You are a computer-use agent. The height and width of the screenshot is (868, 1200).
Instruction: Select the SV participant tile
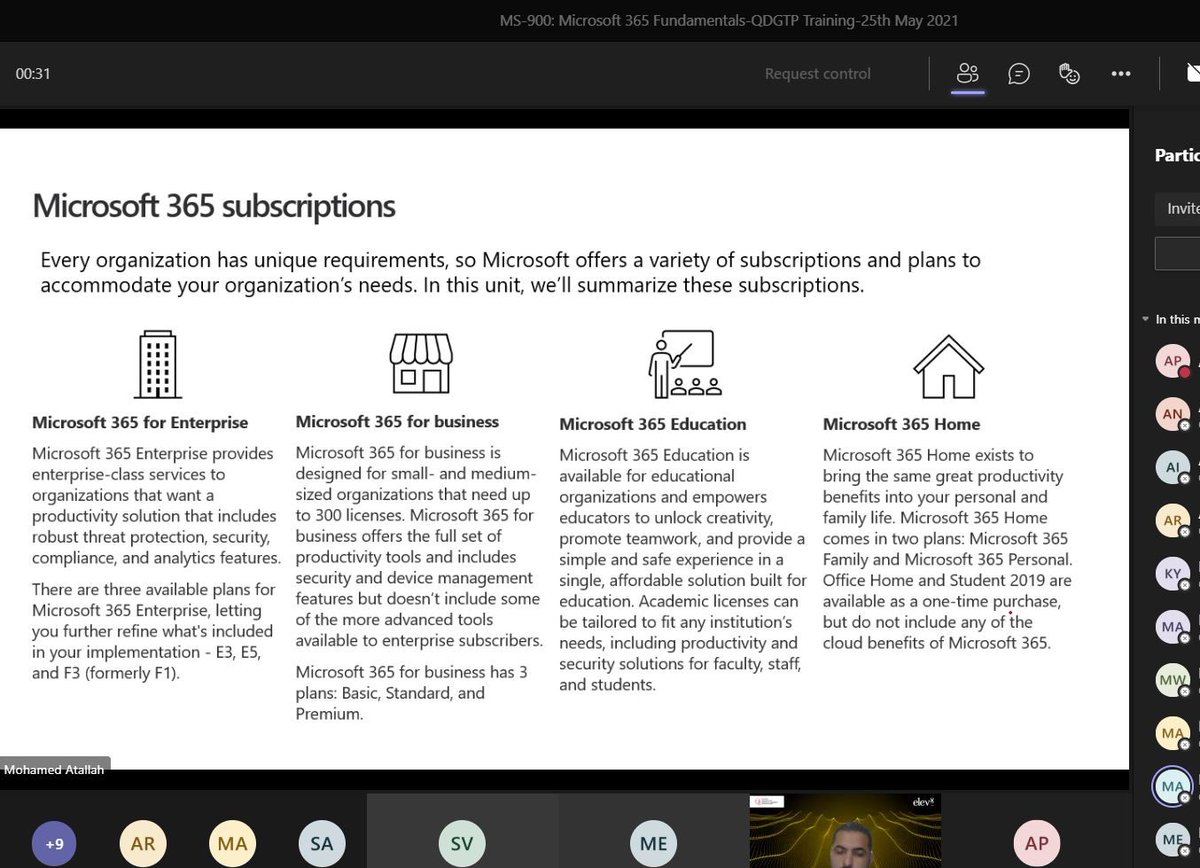462,832
